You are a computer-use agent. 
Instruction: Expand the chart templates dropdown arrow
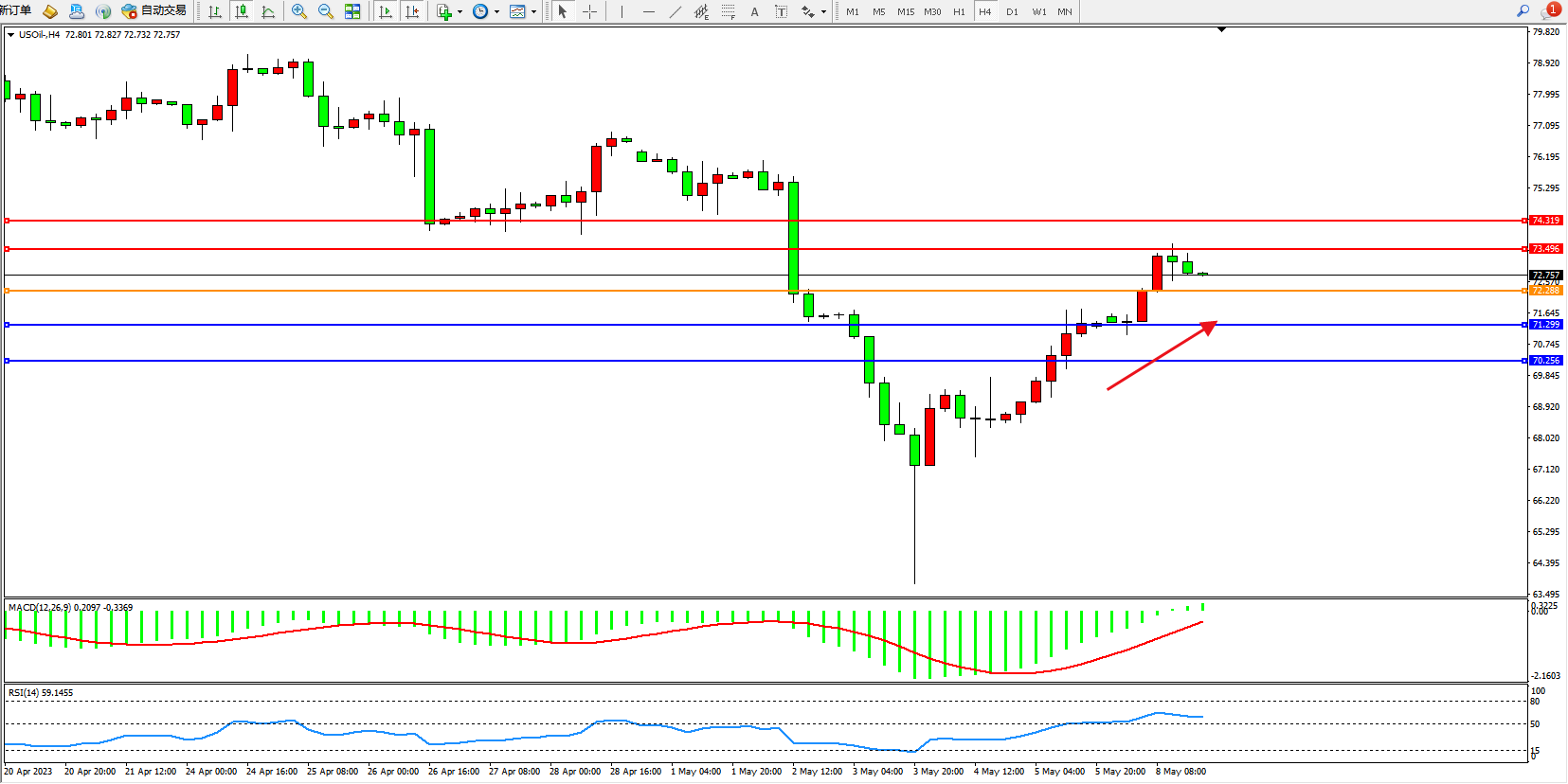(x=533, y=12)
